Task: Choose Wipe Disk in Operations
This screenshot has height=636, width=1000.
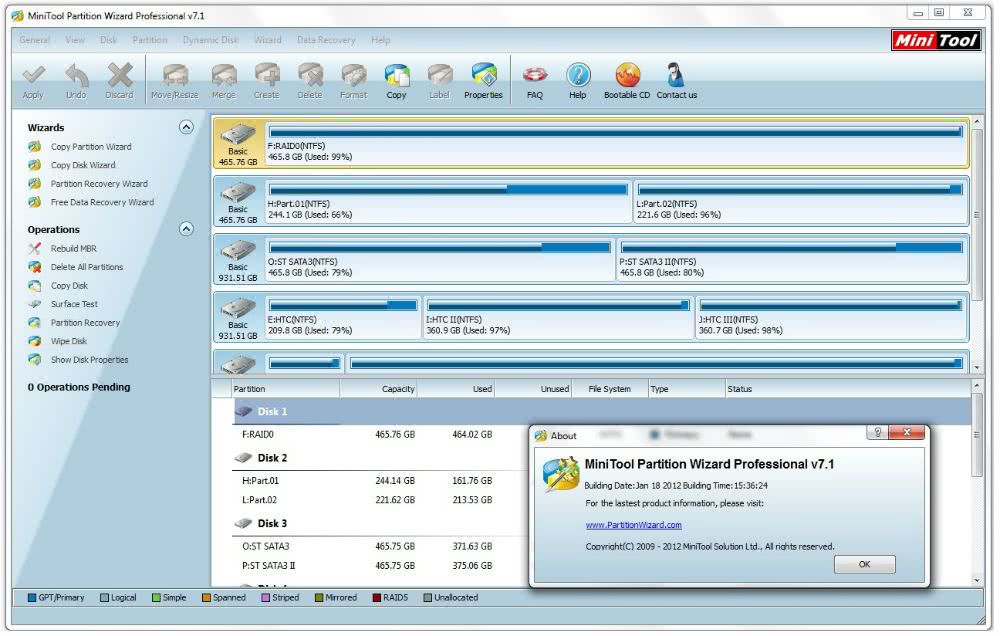Action: (x=68, y=341)
